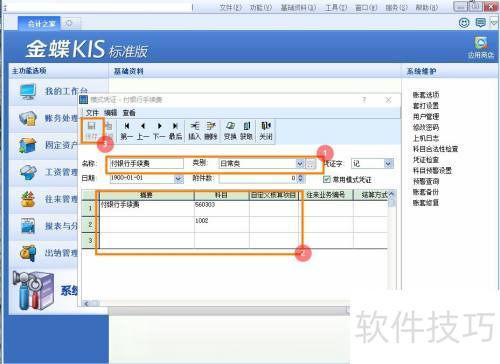Jump to last record with 最后 icon
The height and width of the screenshot is (364, 500).
point(175,130)
